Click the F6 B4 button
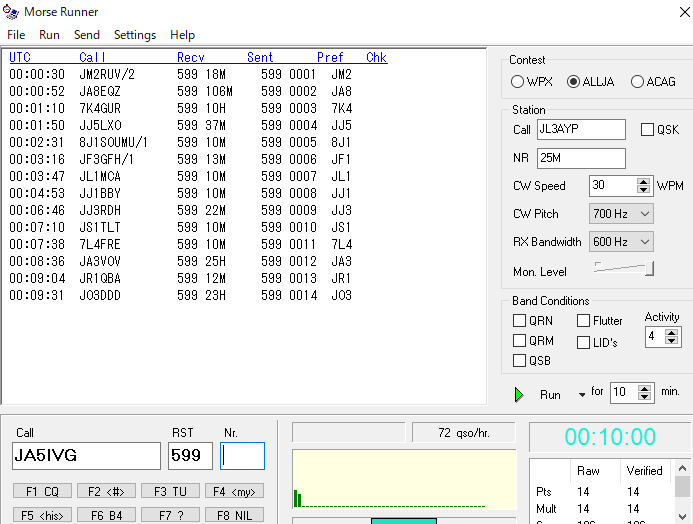Screen dimensions: 693x524 tap(106, 515)
